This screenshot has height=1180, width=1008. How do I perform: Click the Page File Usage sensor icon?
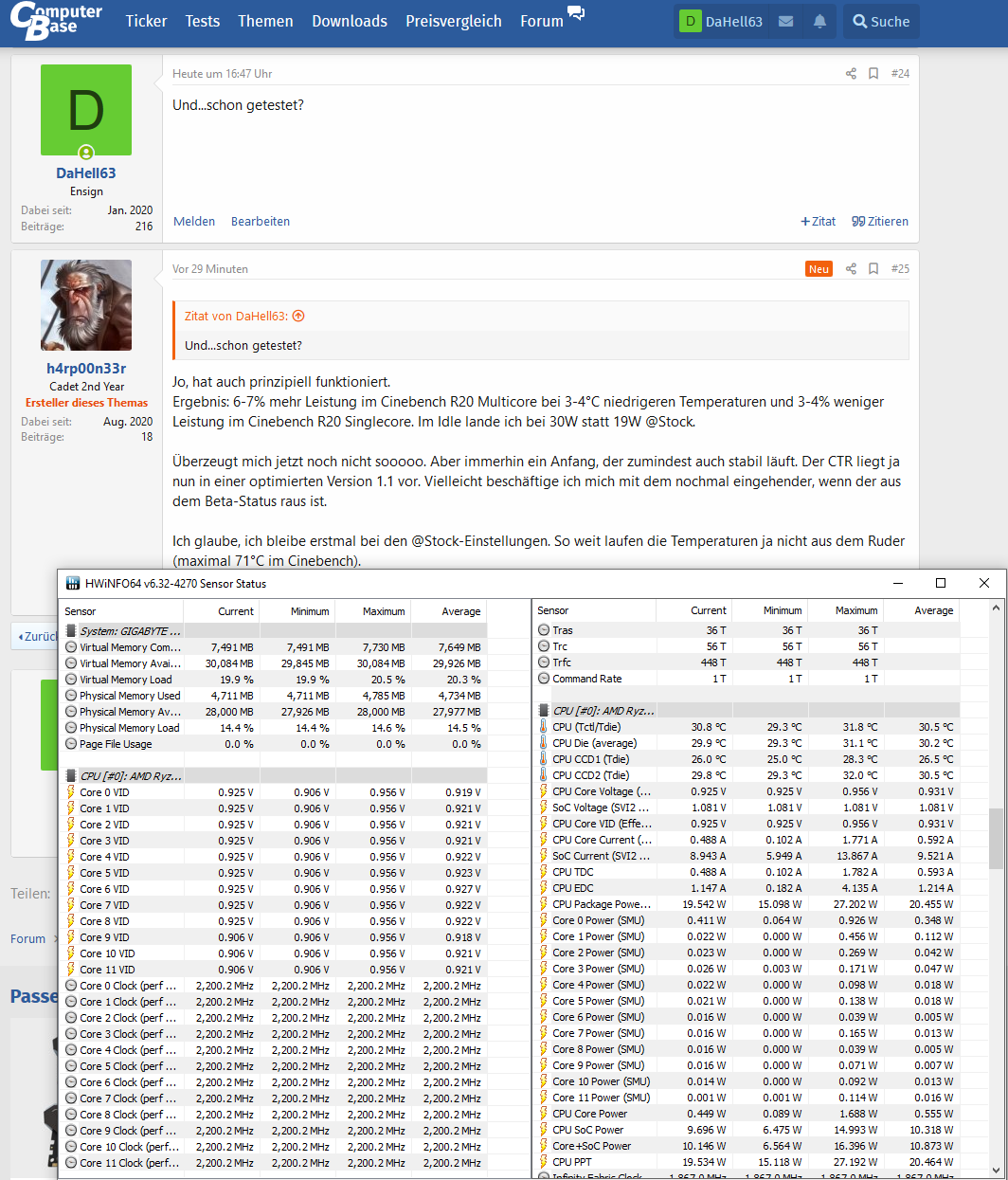click(x=71, y=744)
